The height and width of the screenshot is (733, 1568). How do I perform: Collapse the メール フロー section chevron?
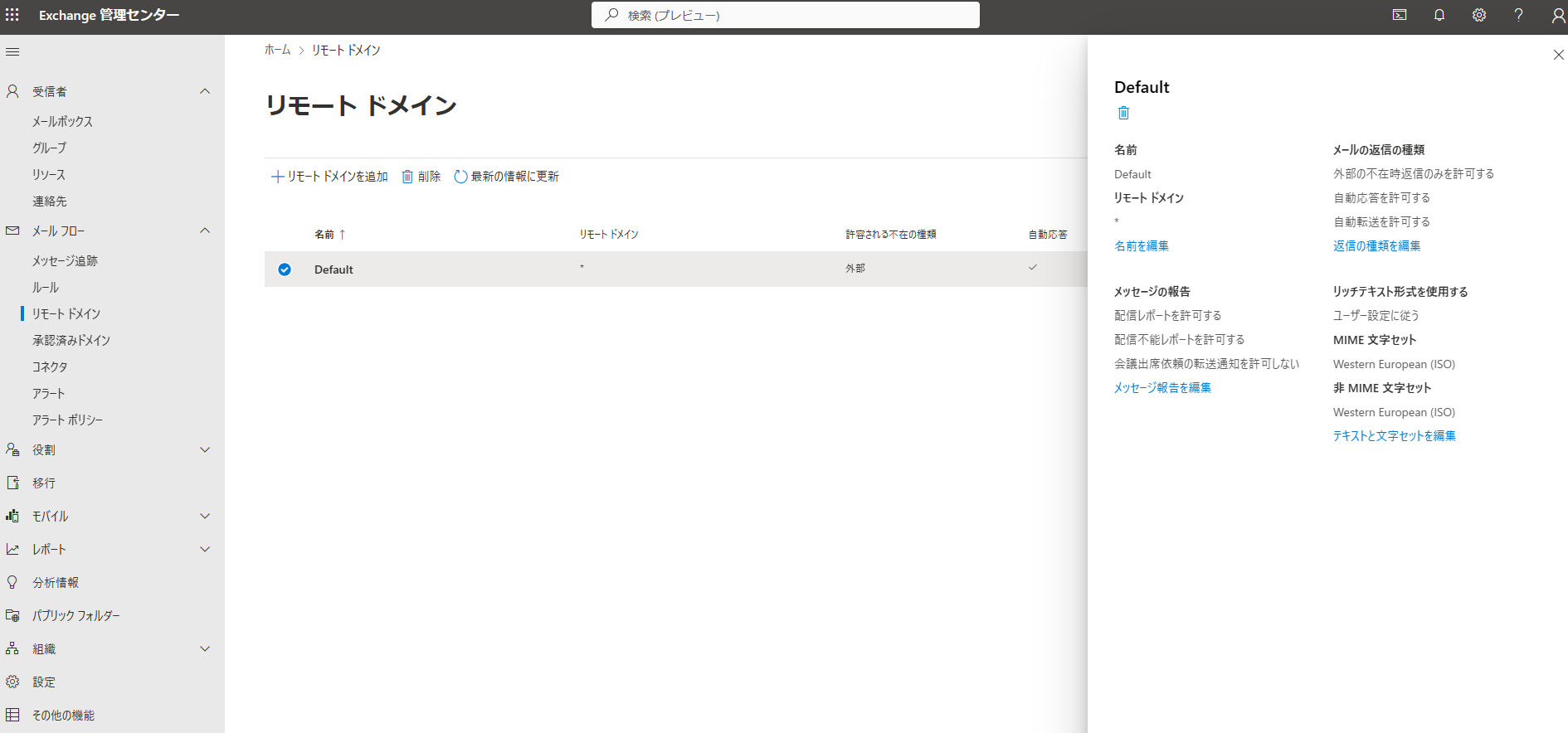click(x=205, y=231)
